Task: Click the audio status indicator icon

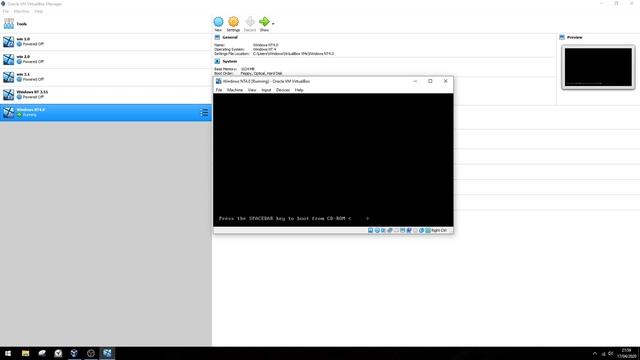Action: coord(383,231)
